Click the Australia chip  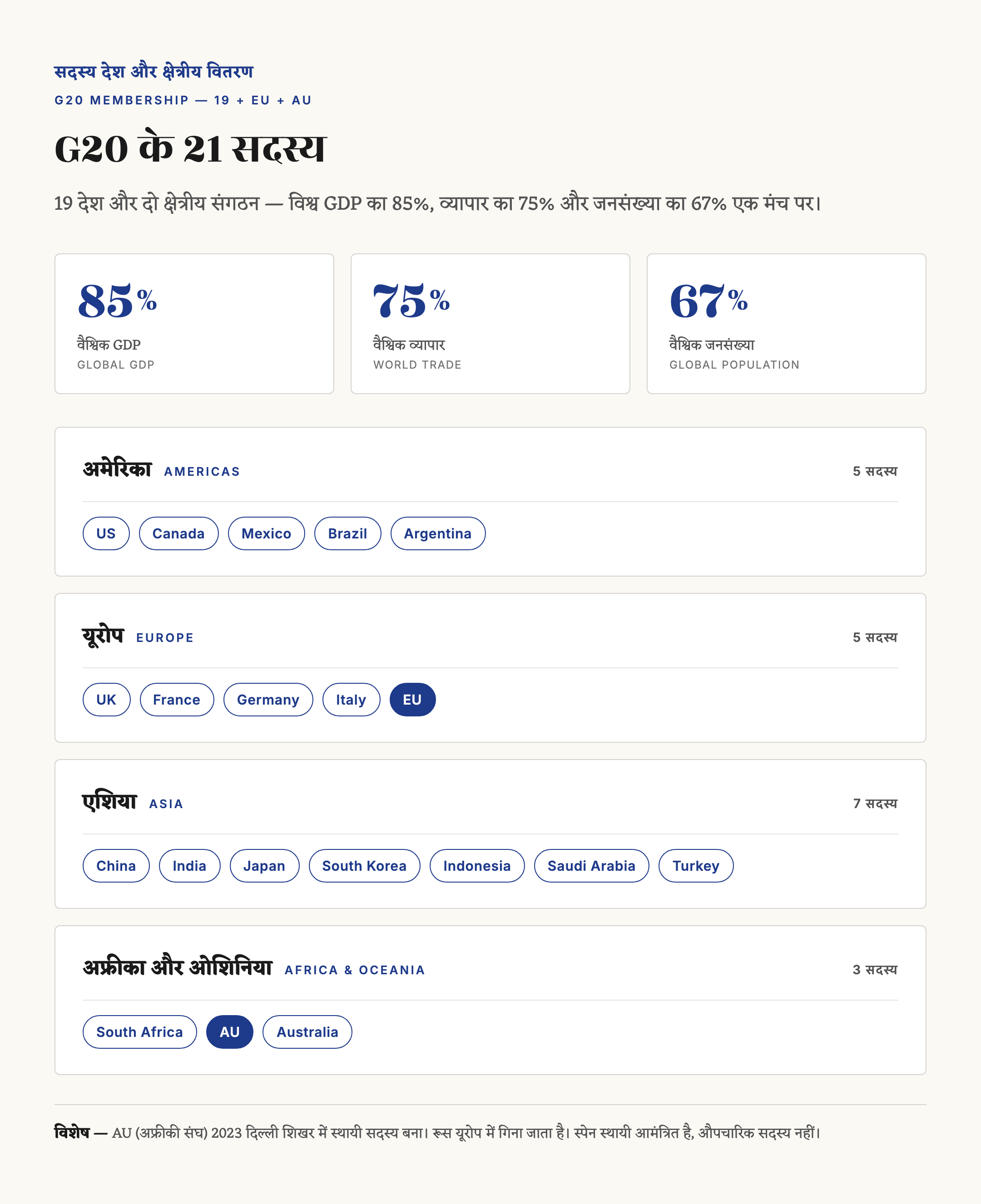point(307,1031)
